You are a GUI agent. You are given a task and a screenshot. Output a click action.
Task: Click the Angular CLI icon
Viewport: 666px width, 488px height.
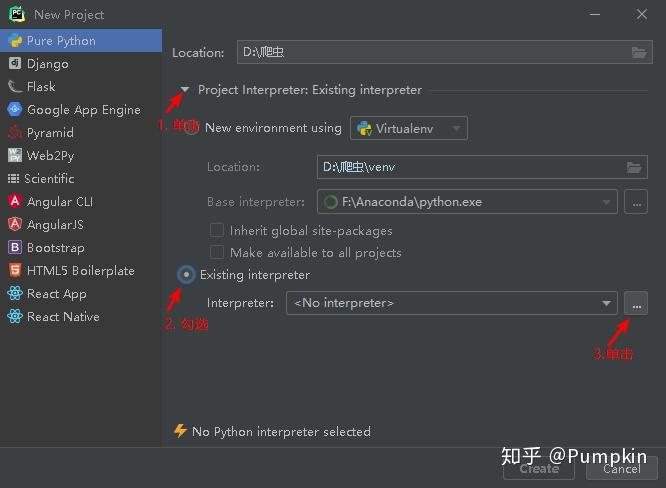(x=15, y=201)
